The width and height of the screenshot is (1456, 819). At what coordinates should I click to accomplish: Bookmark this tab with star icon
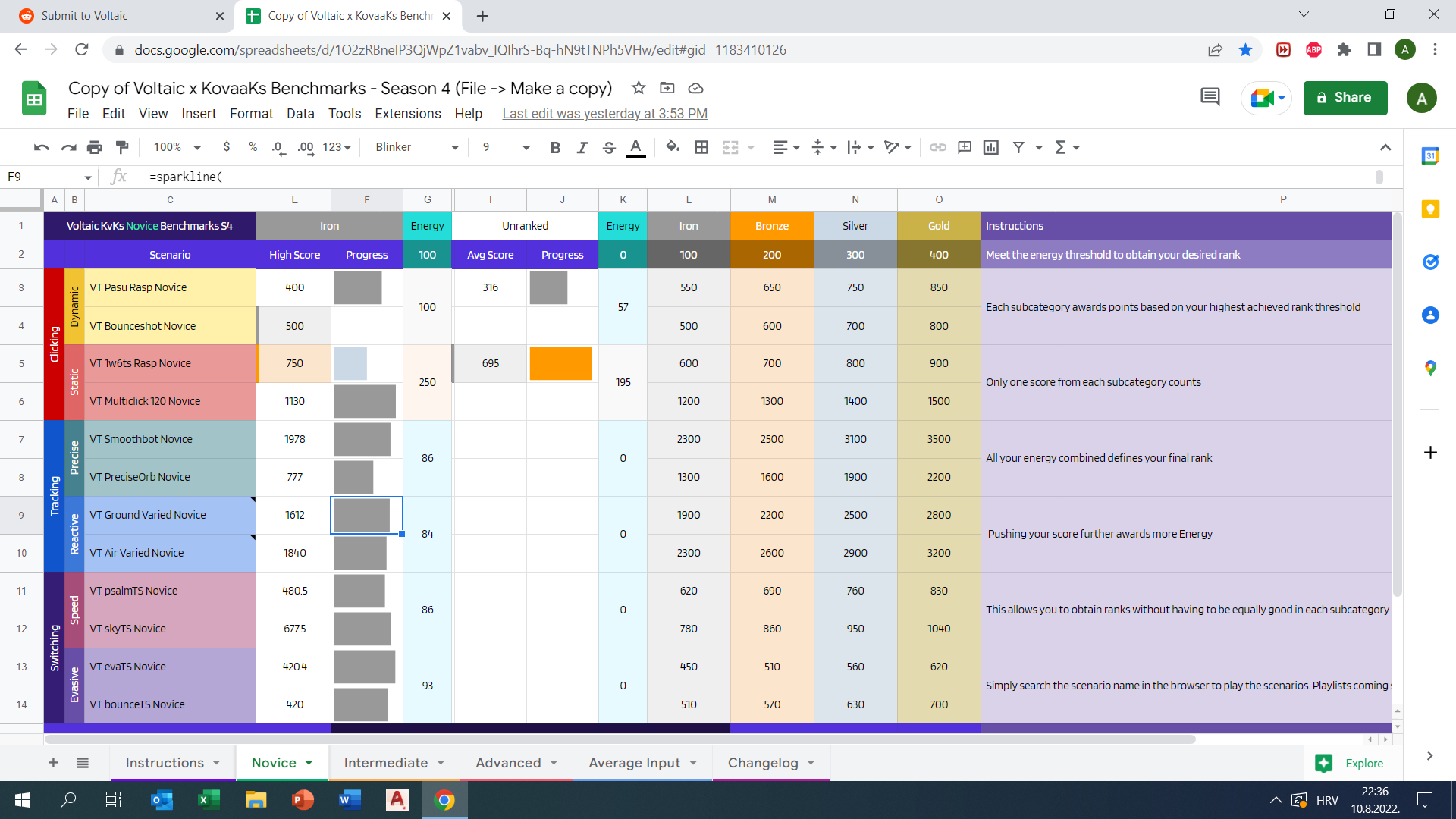click(1245, 50)
